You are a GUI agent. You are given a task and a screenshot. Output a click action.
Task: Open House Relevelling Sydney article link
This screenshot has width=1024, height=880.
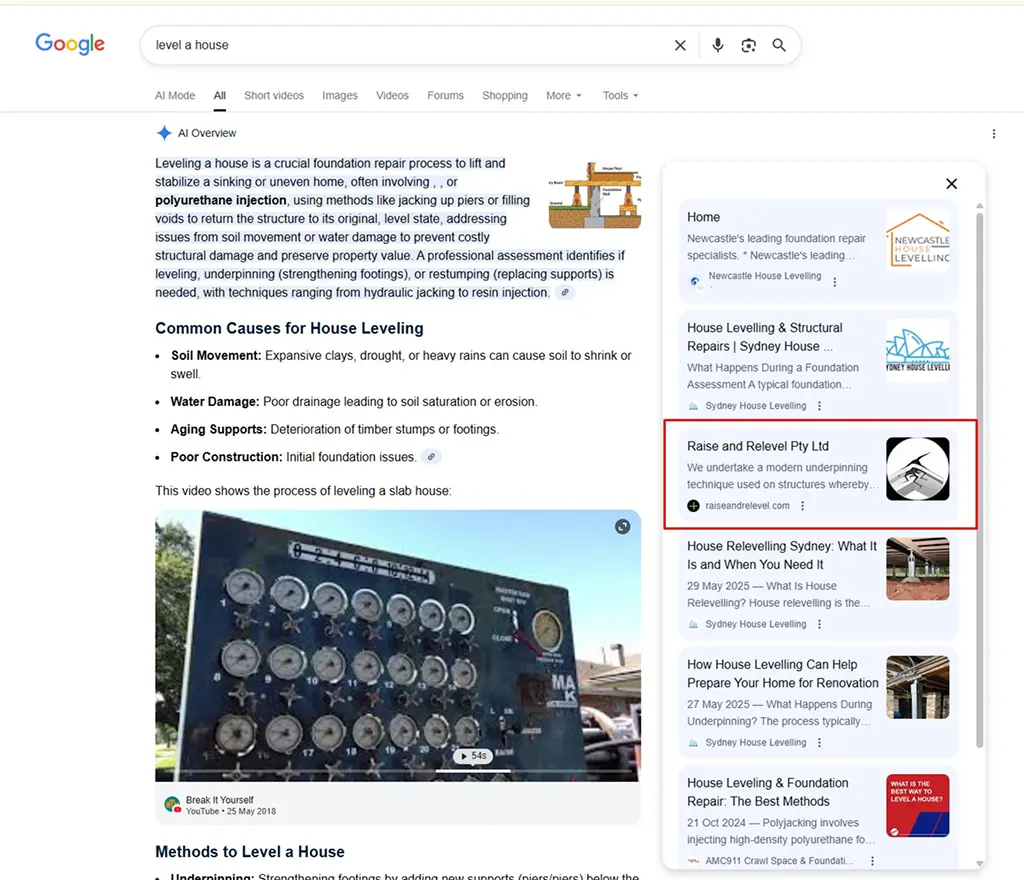pos(781,555)
